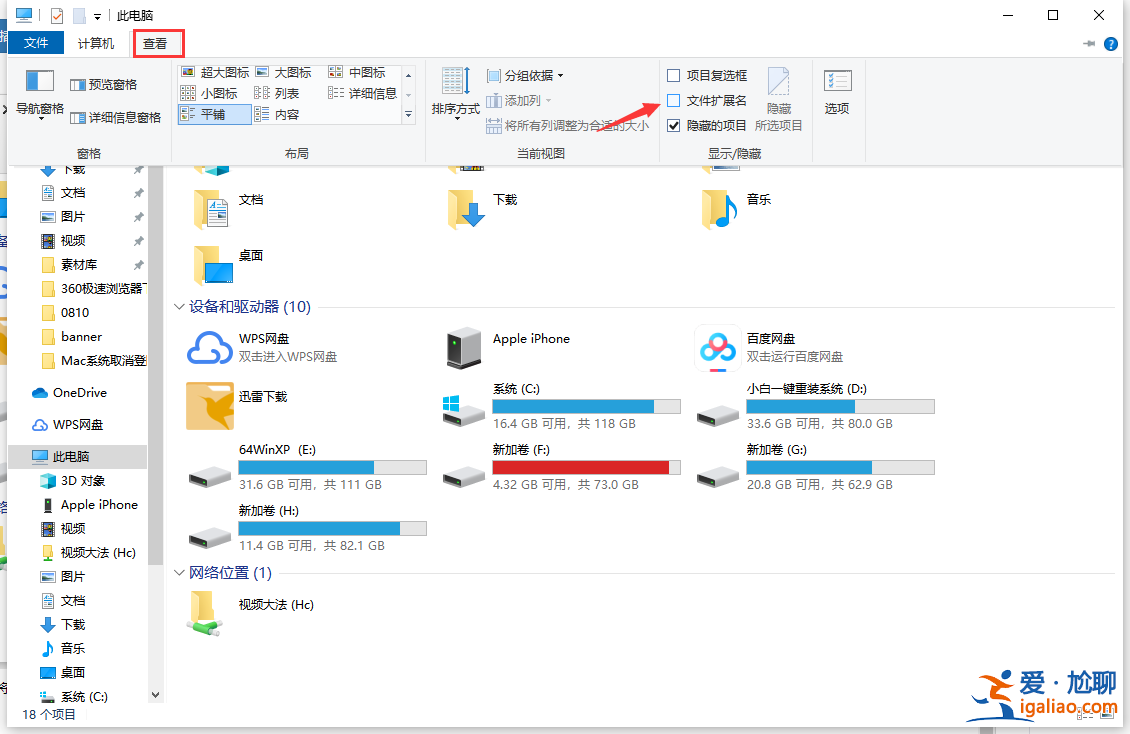Uncheck 隐藏的项目 to hide hidden files
Viewport: 1130px width, 734px height.
coord(674,125)
